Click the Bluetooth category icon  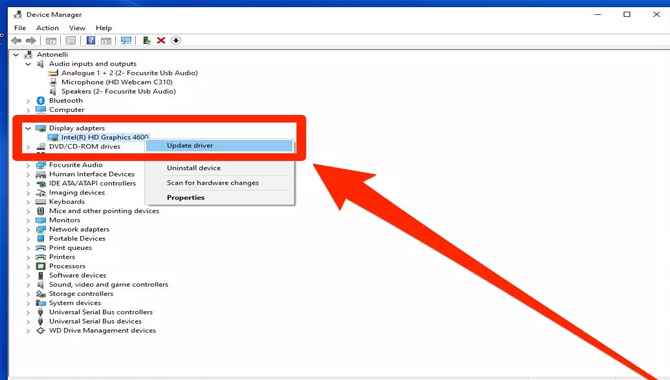[41, 100]
